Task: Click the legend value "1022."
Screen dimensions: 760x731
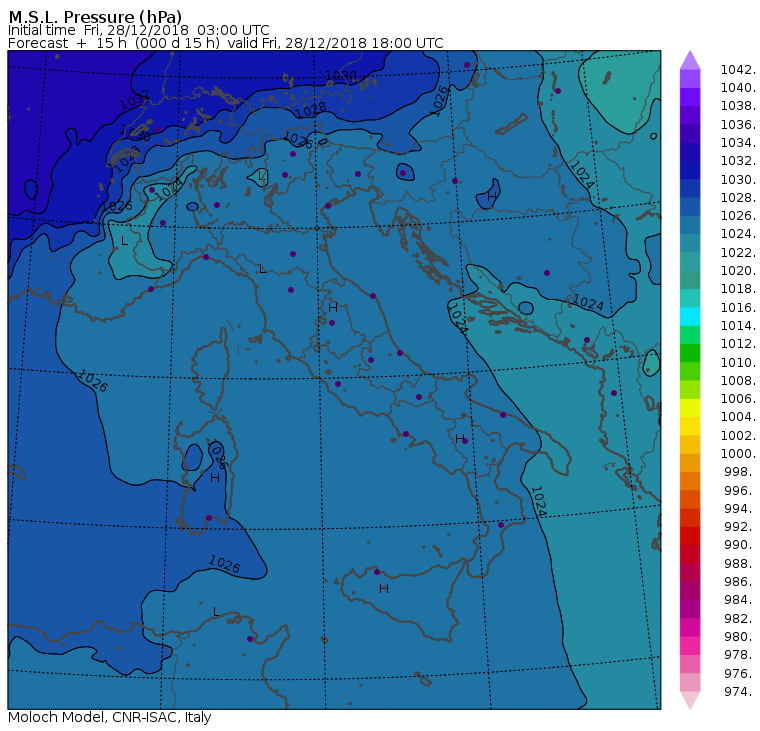Action: pyautogui.click(x=738, y=253)
